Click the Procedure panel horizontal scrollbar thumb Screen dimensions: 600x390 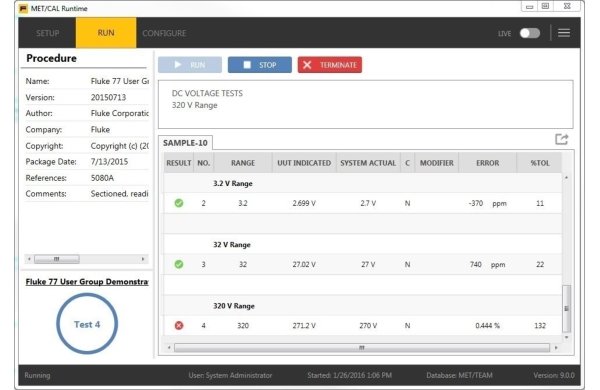pyautogui.click(x=57, y=259)
